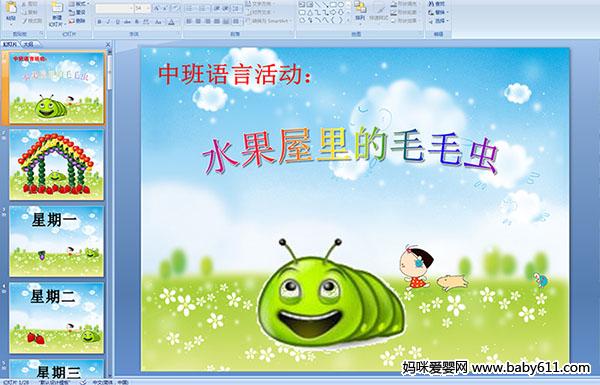
Task: Toggle Italic text formatting
Action: 108,22
